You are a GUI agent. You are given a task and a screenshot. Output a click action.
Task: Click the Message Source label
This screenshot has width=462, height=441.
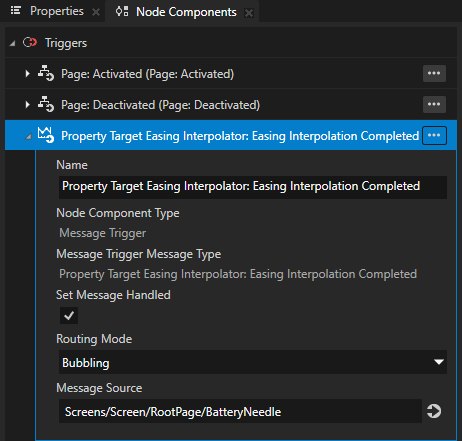coord(99,388)
